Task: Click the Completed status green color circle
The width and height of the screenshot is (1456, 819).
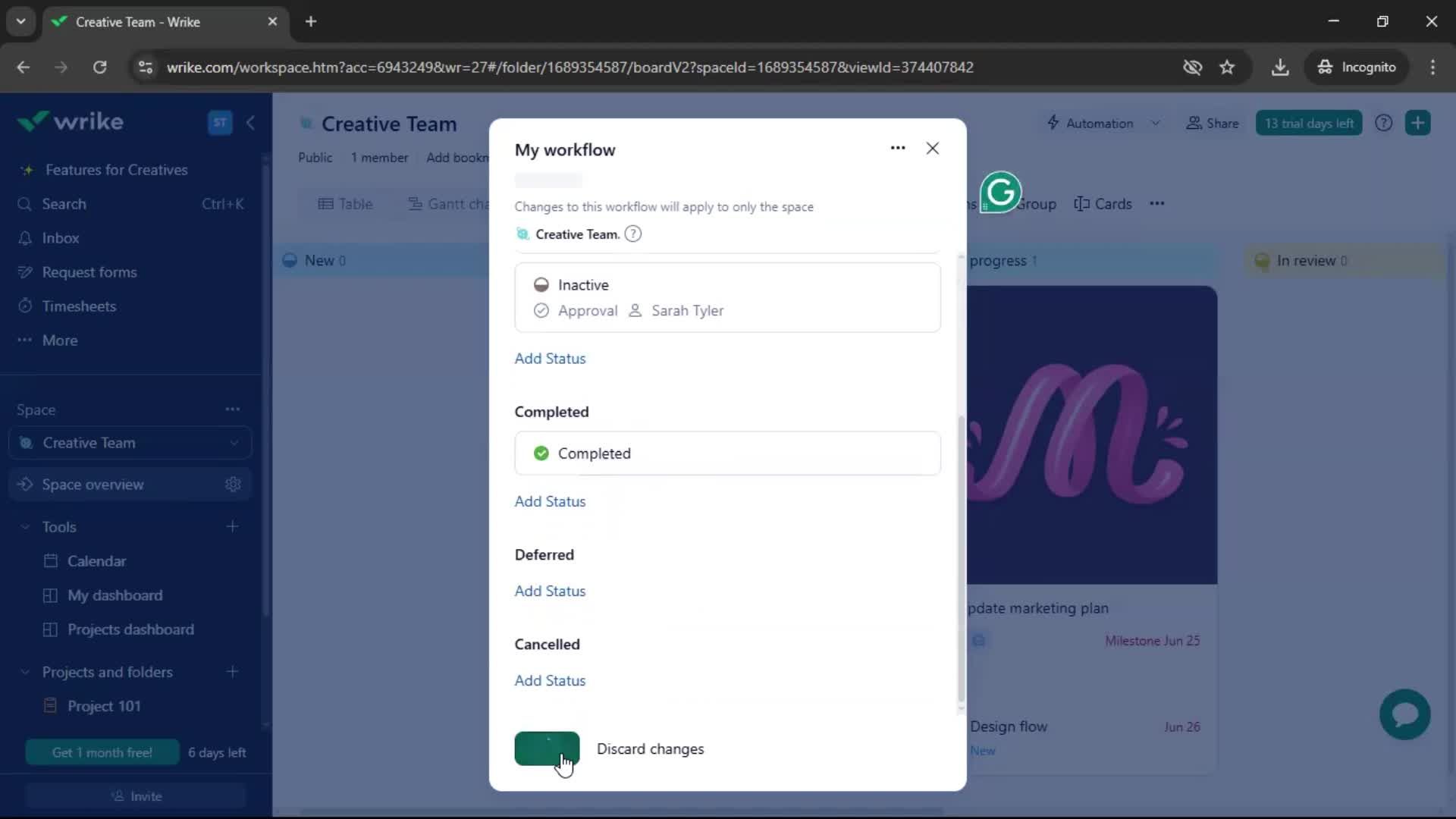Action: 541,453
